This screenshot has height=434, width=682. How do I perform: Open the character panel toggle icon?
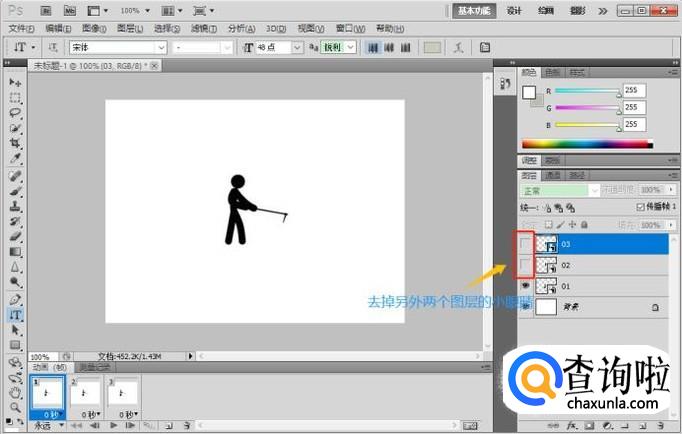pyautogui.click(x=485, y=47)
